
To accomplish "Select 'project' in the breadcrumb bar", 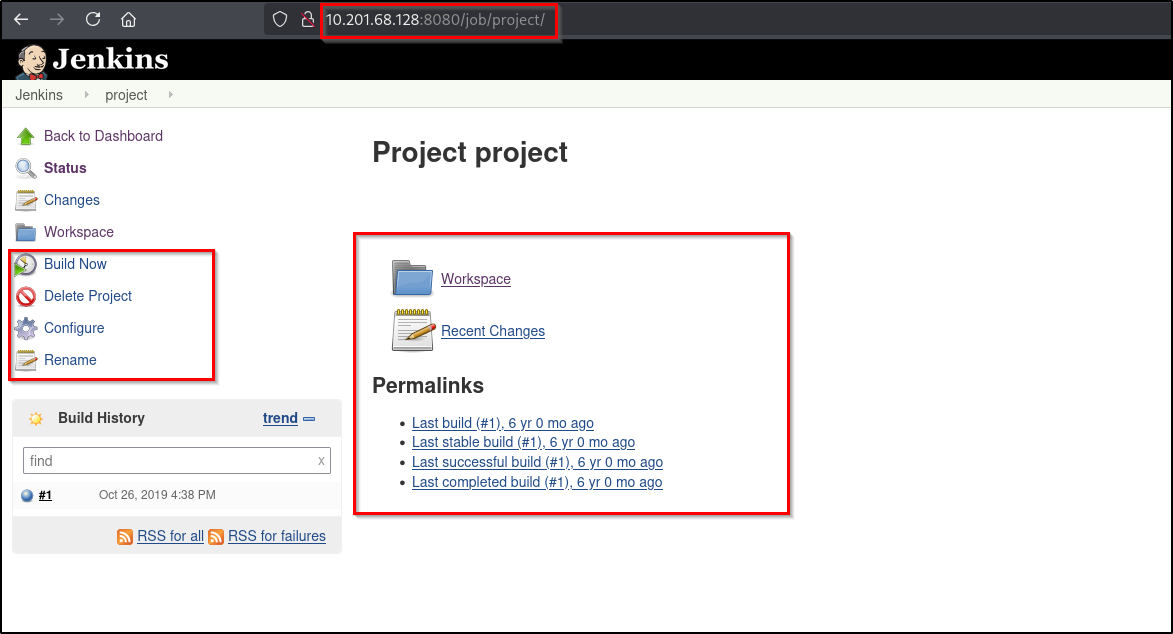I will [x=126, y=94].
